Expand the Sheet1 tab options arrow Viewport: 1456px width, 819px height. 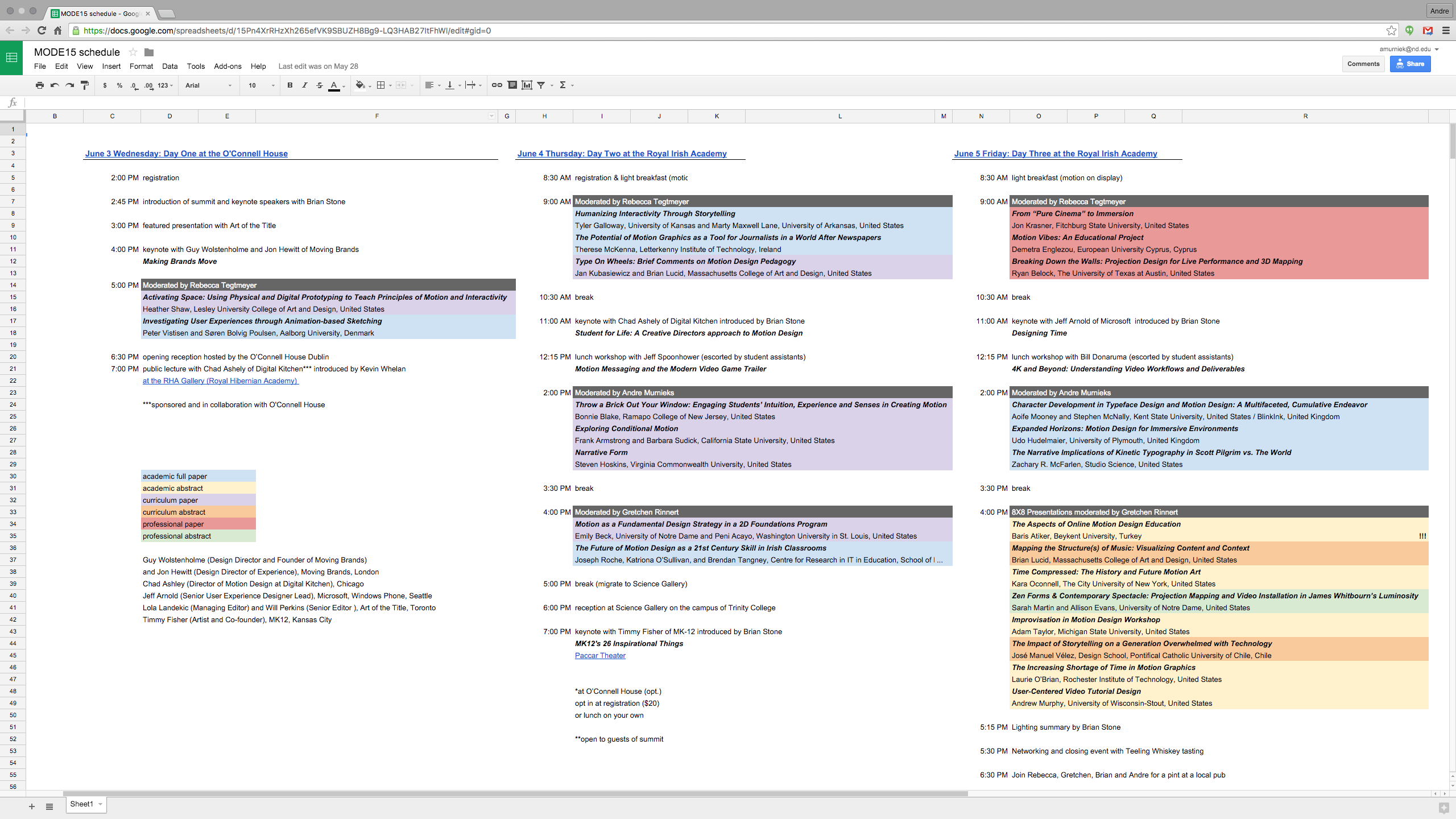click(x=101, y=804)
